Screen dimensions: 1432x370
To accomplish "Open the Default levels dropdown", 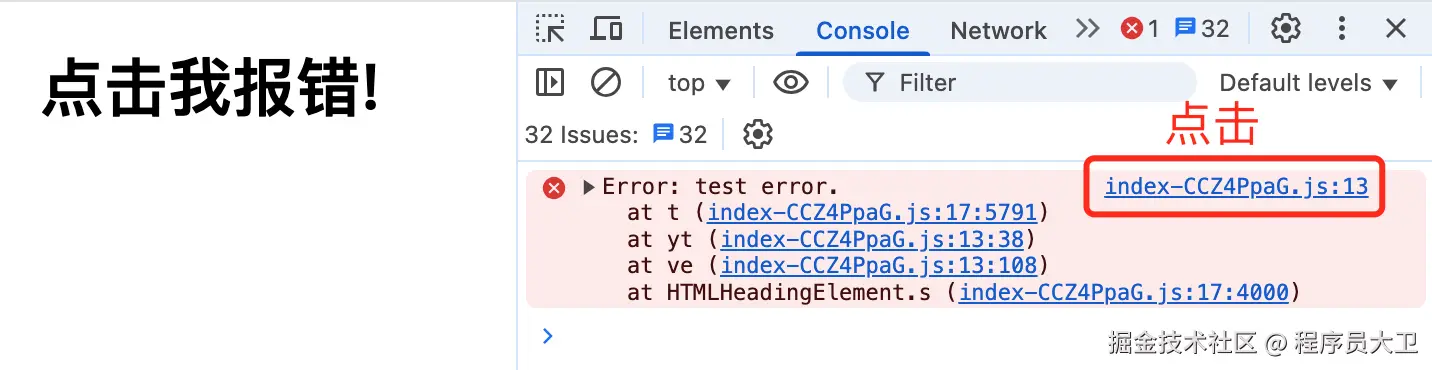I will pos(1308,83).
